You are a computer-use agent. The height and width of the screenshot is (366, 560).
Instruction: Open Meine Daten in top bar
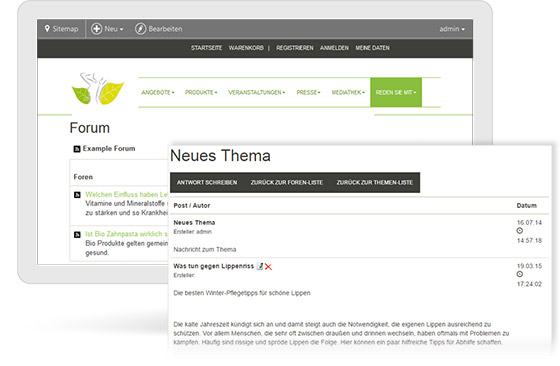(x=372, y=48)
